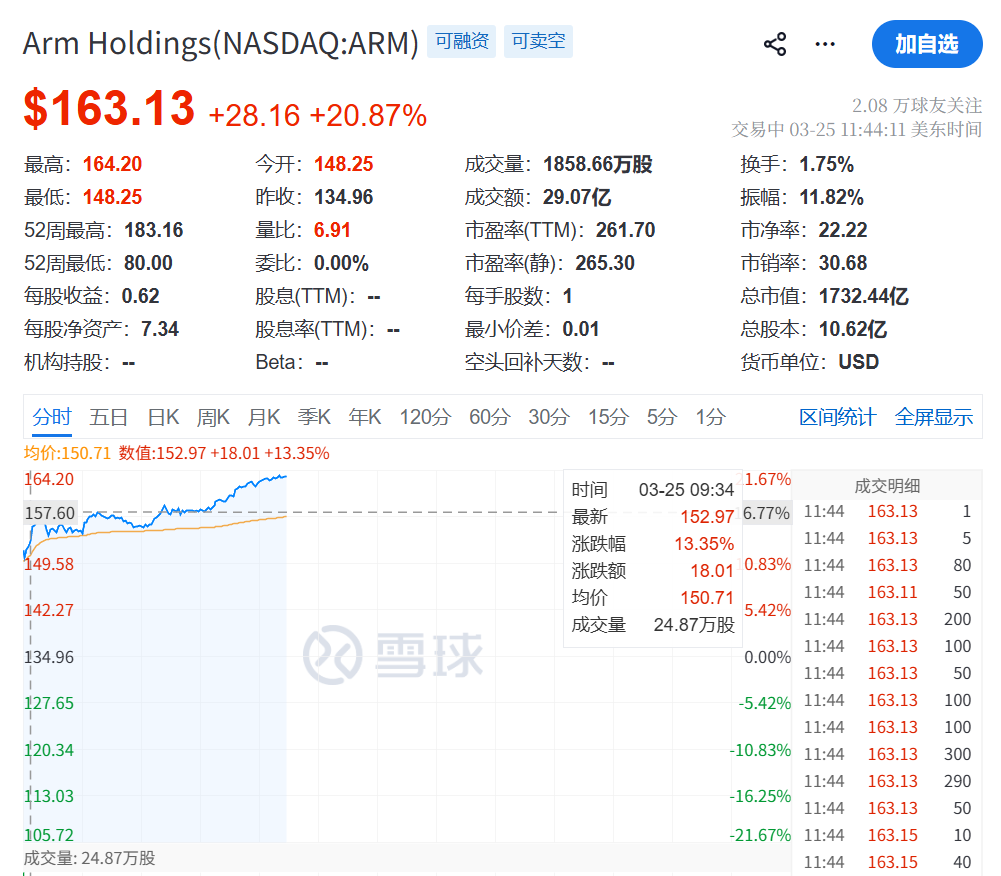This screenshot has height=876, width=1001.
Task: Open 全屏显示 full screen view
Action: (933, 417)
